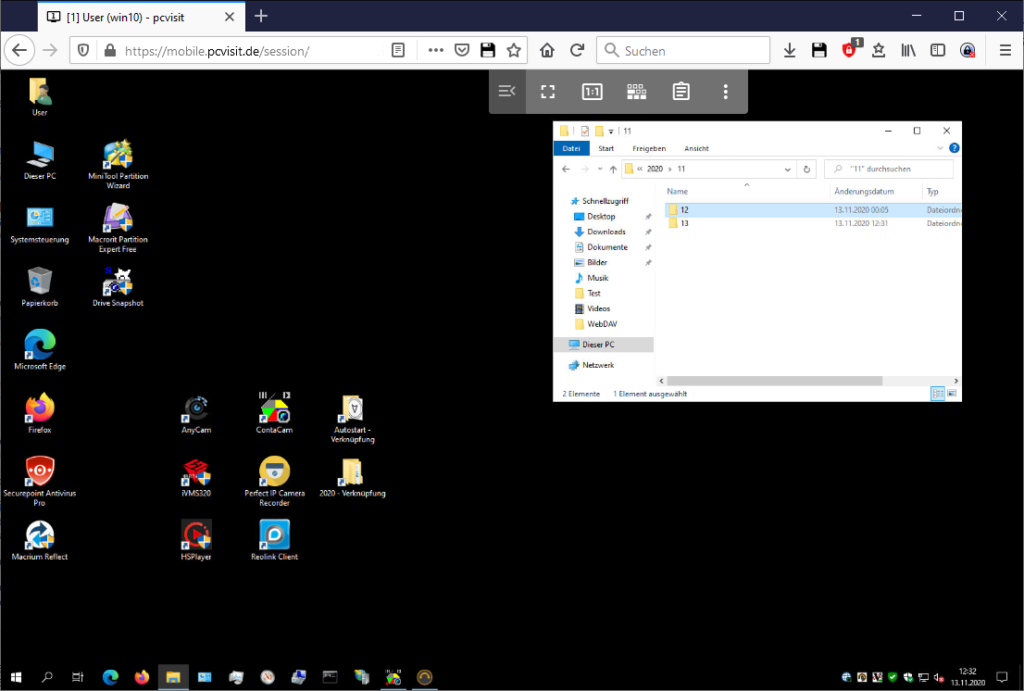Open the three-dot session menu
This screenshot has width=1024, height=691.
click(726, 91)
